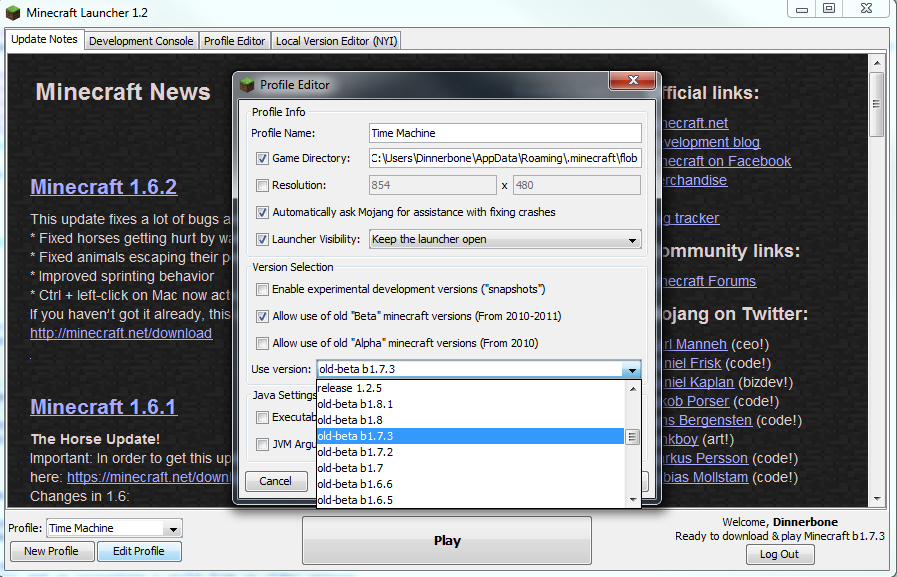Open the Minecraft Forums link
The height and width of the screenshot is (577, 897).
pyautogui.click(x=708, y=281)
